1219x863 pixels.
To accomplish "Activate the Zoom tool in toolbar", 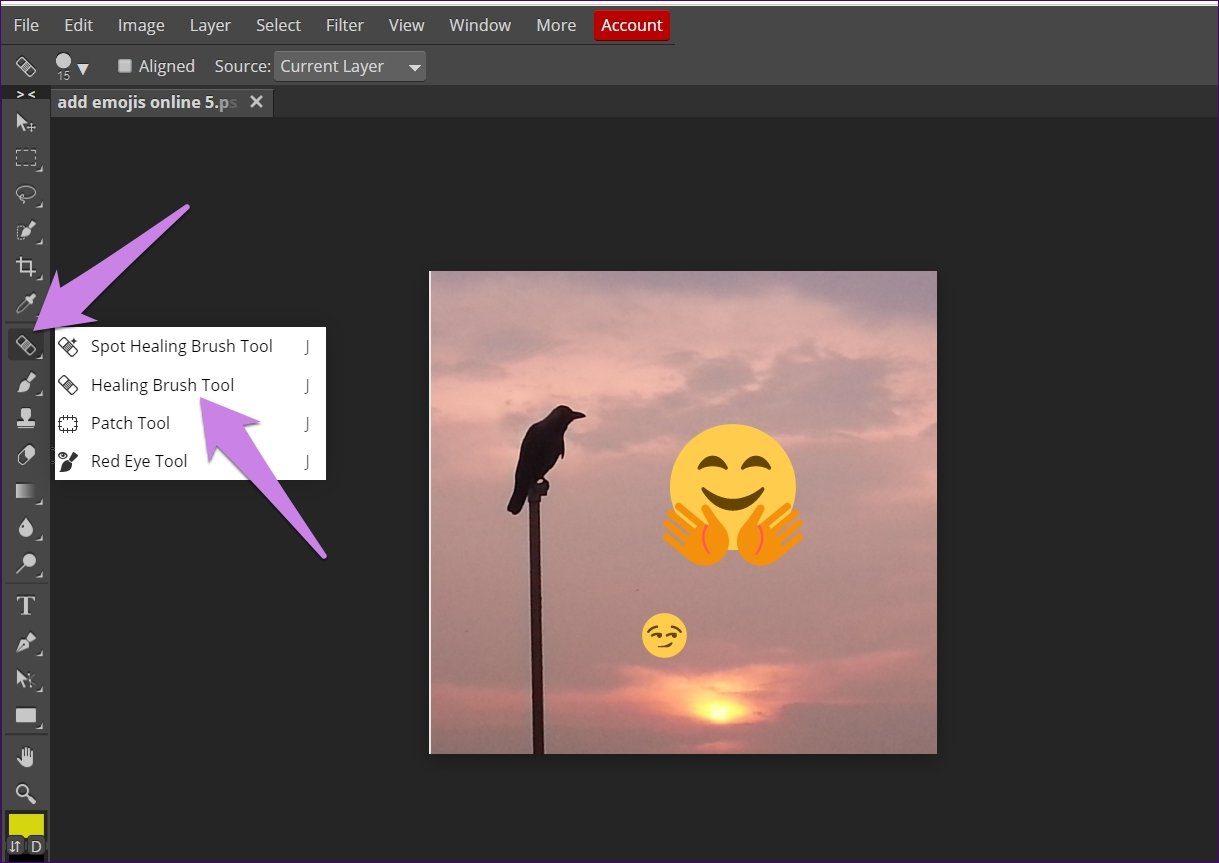I will 26,793.
